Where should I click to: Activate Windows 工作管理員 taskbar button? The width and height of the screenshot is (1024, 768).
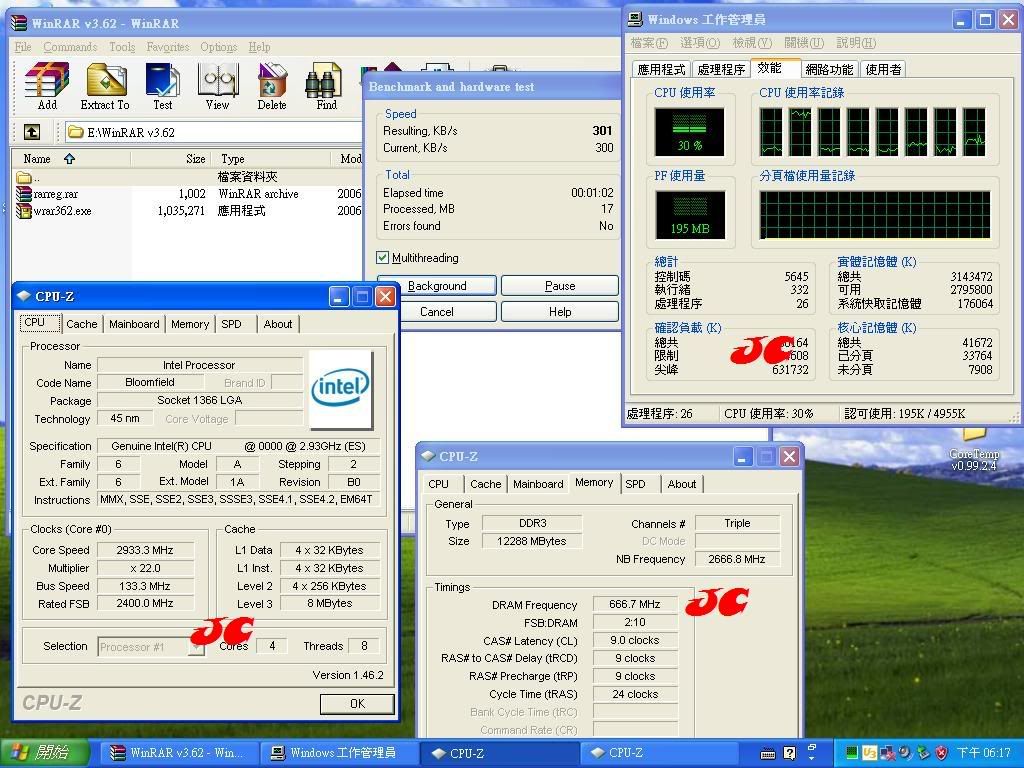pyautogui.click(x=339, y=753)
